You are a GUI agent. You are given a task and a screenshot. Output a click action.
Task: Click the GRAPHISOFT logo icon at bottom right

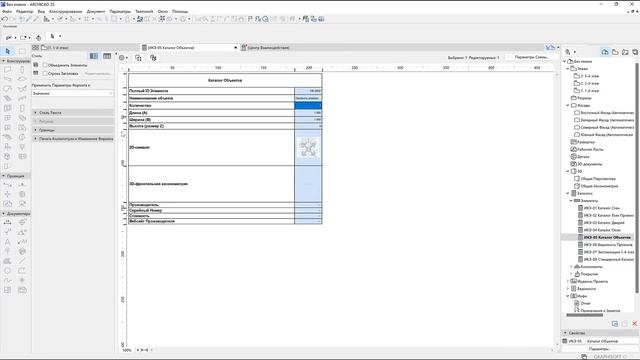[584, 357]
